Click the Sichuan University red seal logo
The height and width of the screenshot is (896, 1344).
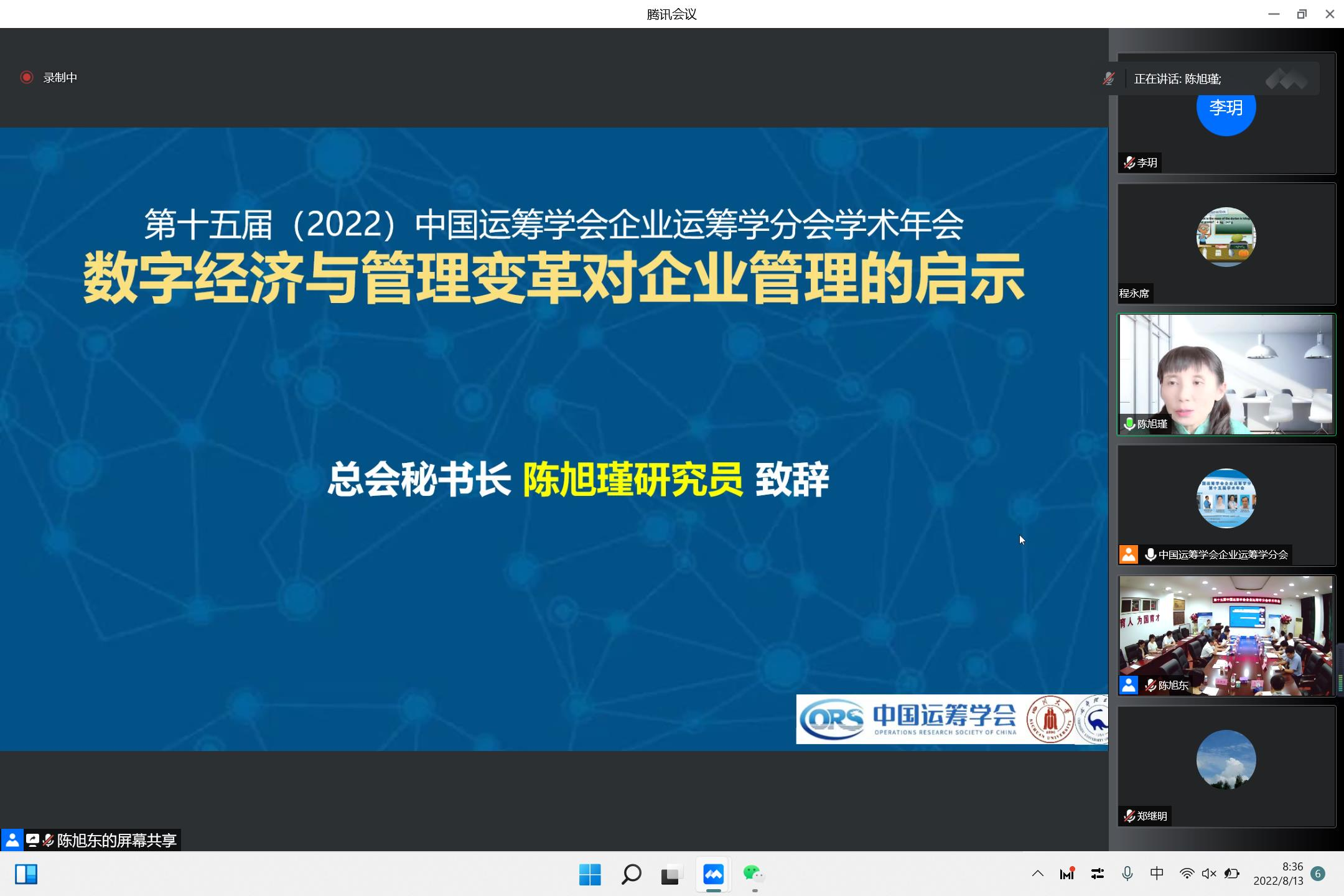click(1050, 719)
